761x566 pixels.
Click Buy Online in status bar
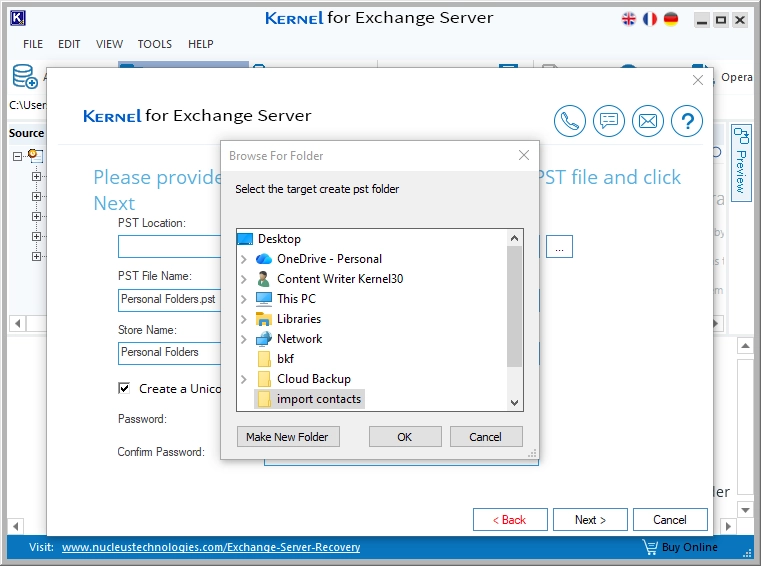(690, 547)
